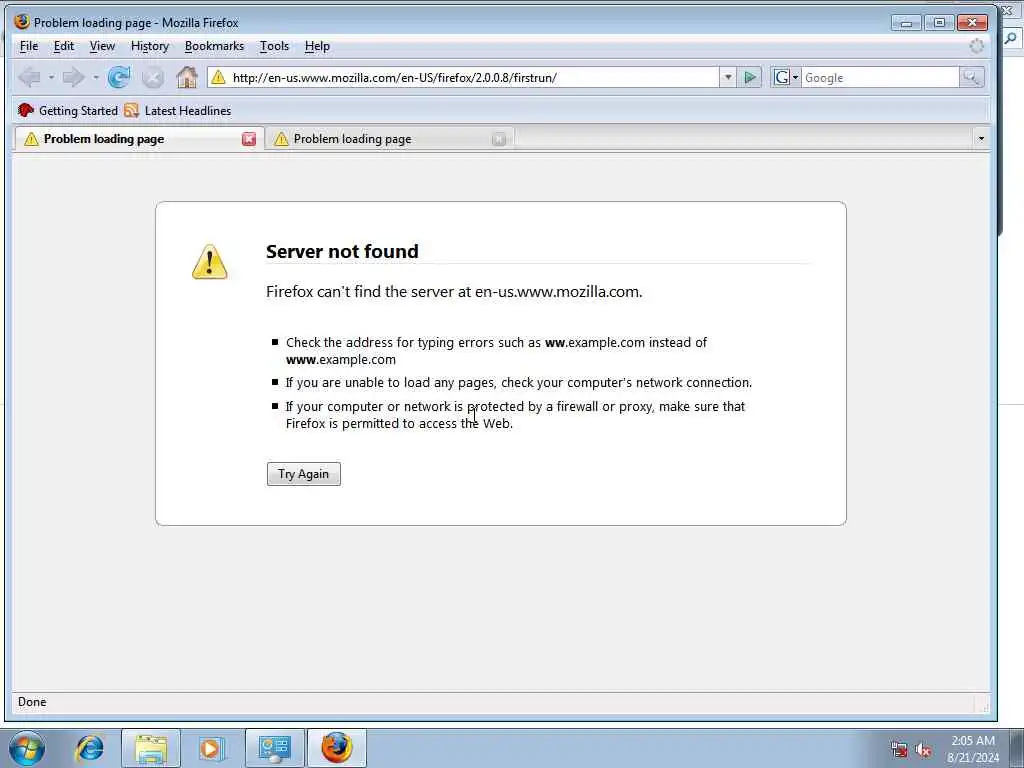Open the Back history dropdown arrow
This screenshot has height=768, width=1024.
tap(51, 78)
